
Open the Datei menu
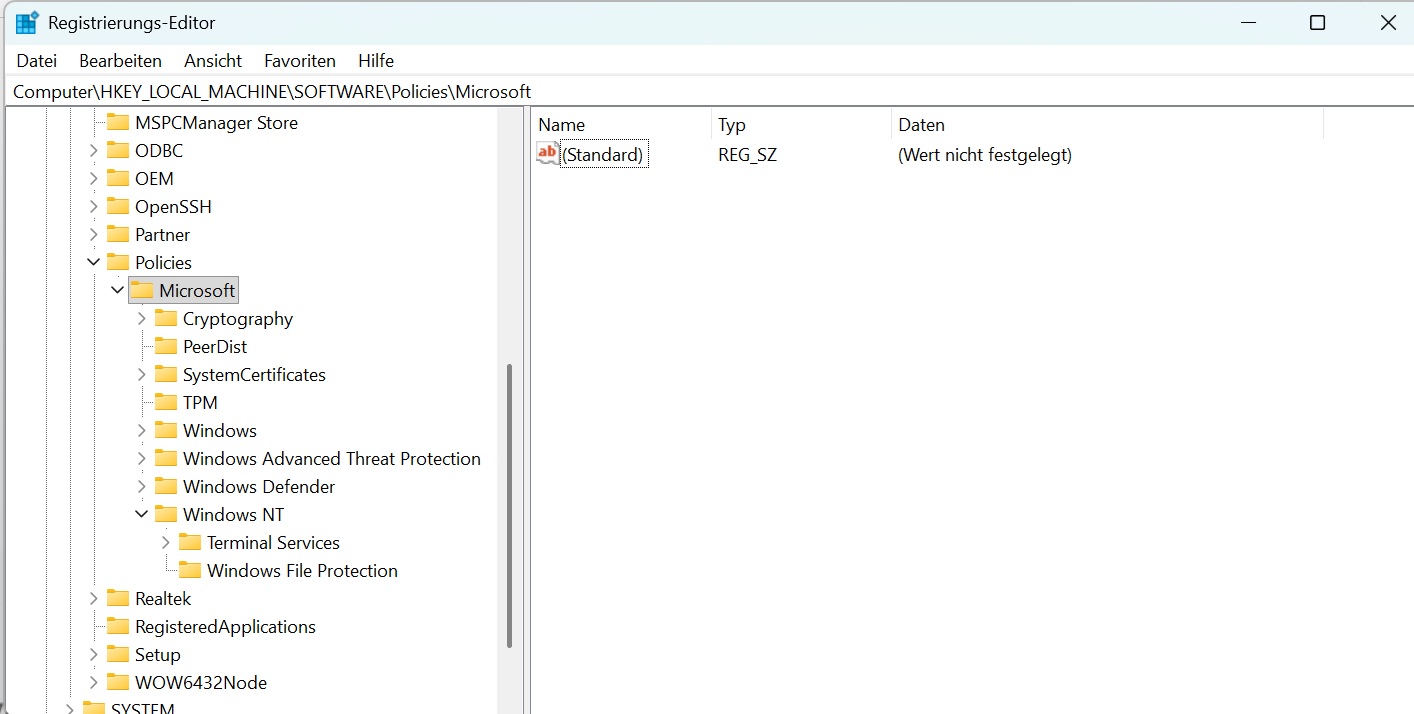[x=37, y=61]
